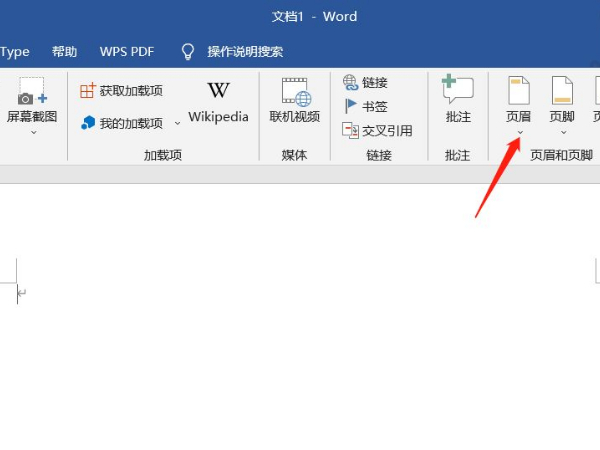Click the 操作说明搜索 search box
Viewport: 600px width, 450px height.
point(245,51)
